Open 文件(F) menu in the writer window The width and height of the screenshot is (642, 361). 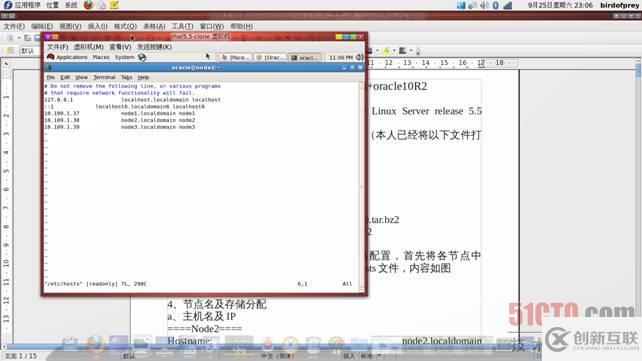(x=14, y=26)
